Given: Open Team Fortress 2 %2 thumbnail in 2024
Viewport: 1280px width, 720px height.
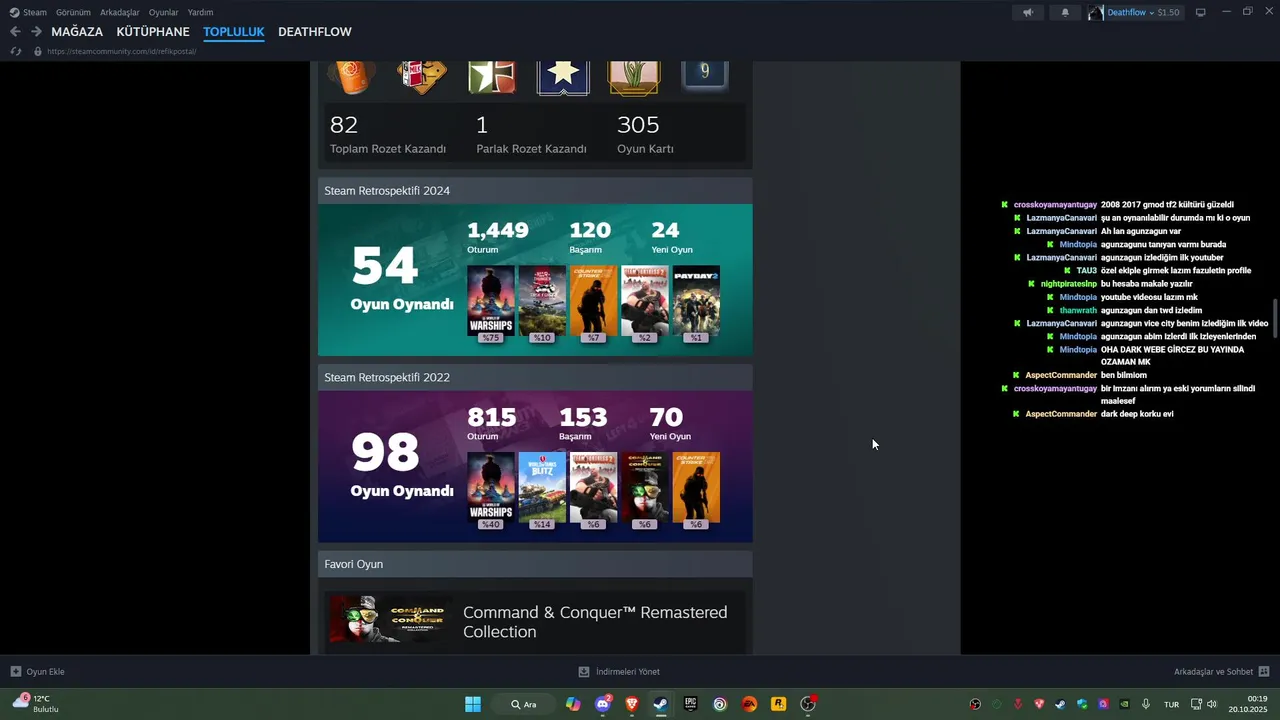Looking at the screenshot, I should click(x=645, y=301).
